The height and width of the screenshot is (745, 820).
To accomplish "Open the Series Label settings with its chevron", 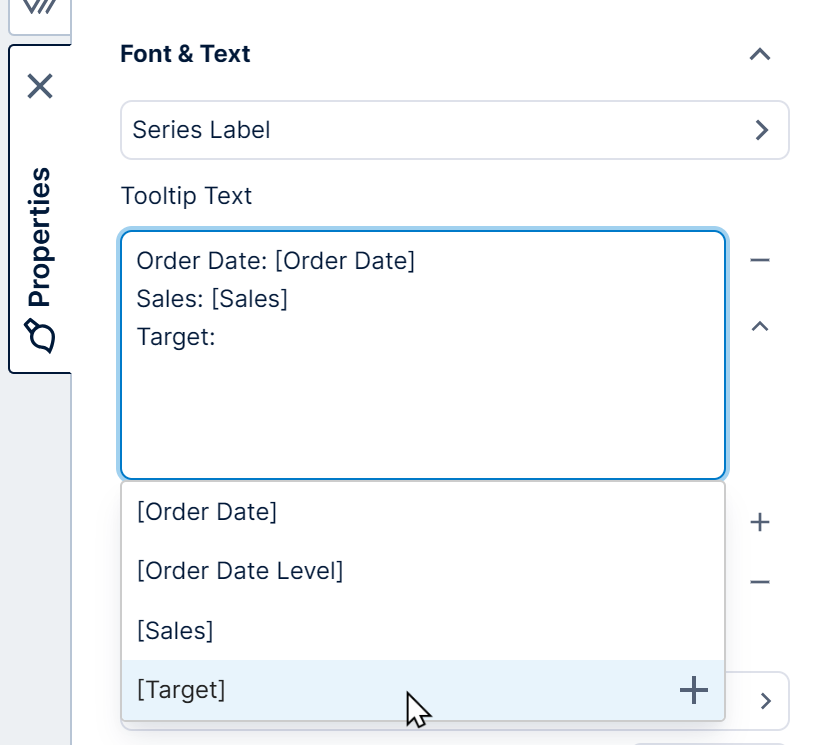I will [x=763, y=130].
